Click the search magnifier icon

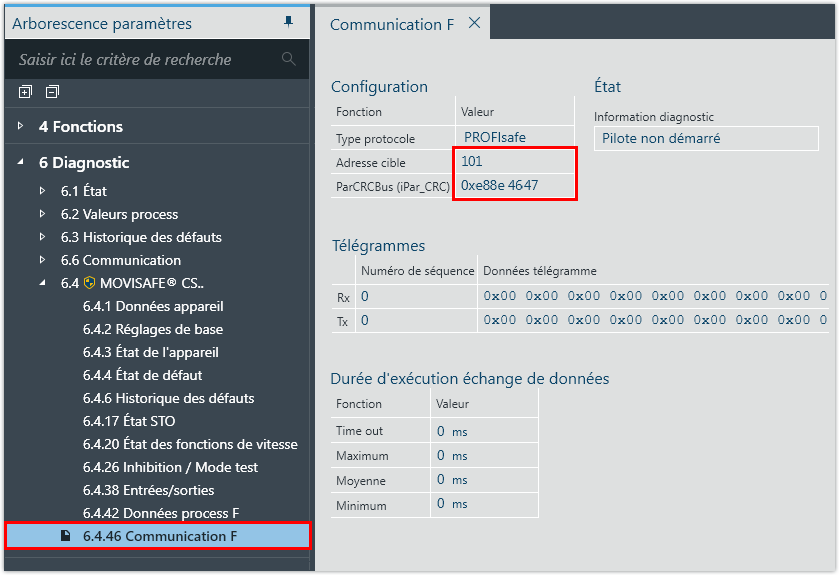tap(289, 60)
